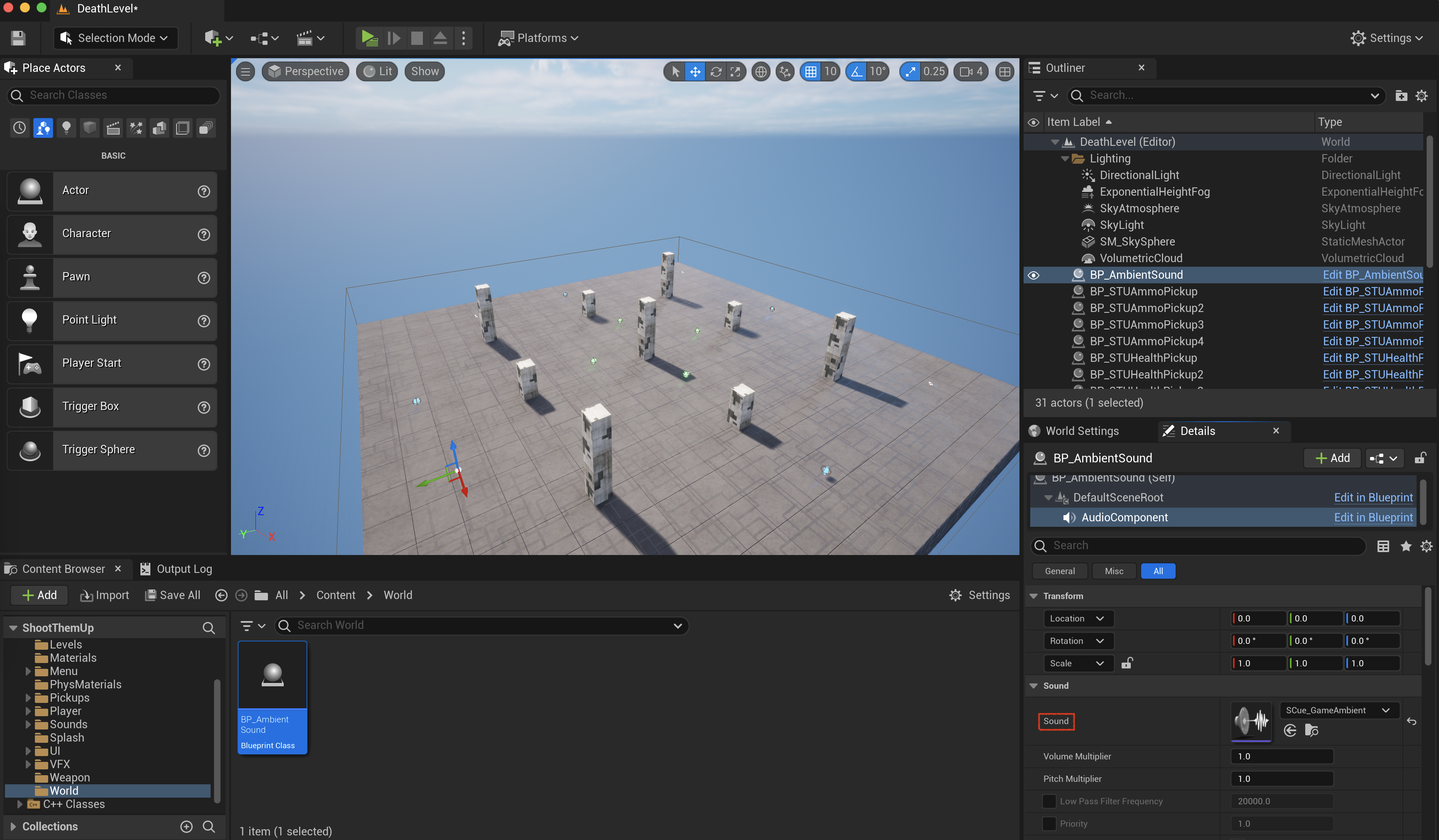
Task: Toggle visibility of BP_AmbientSound in Outliner
Action: click(x=1034, y=275)
